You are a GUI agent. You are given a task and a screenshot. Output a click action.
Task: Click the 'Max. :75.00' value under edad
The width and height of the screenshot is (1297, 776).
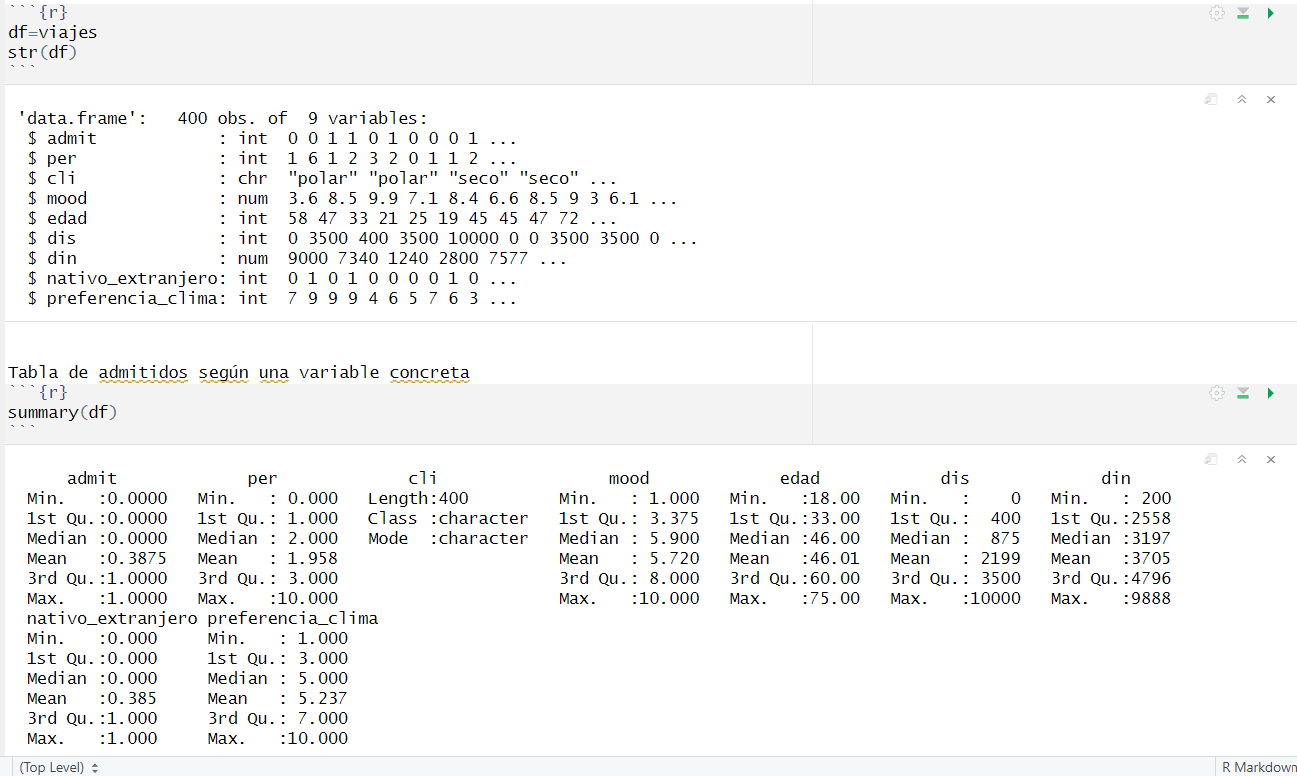(794, 598)
